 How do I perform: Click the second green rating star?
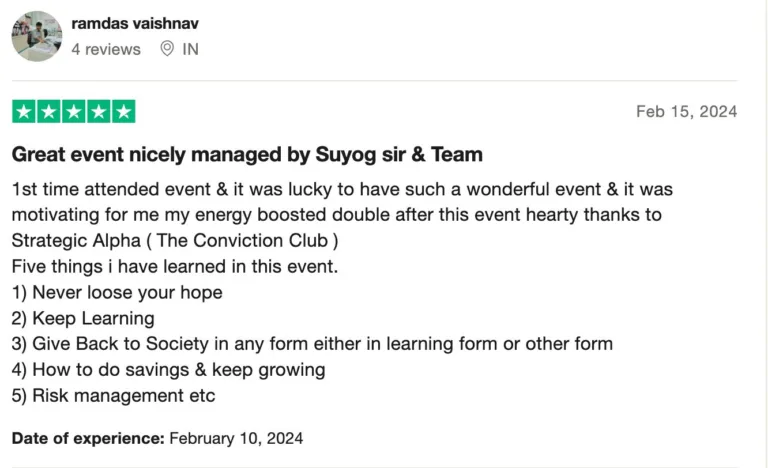coord(49,112)
